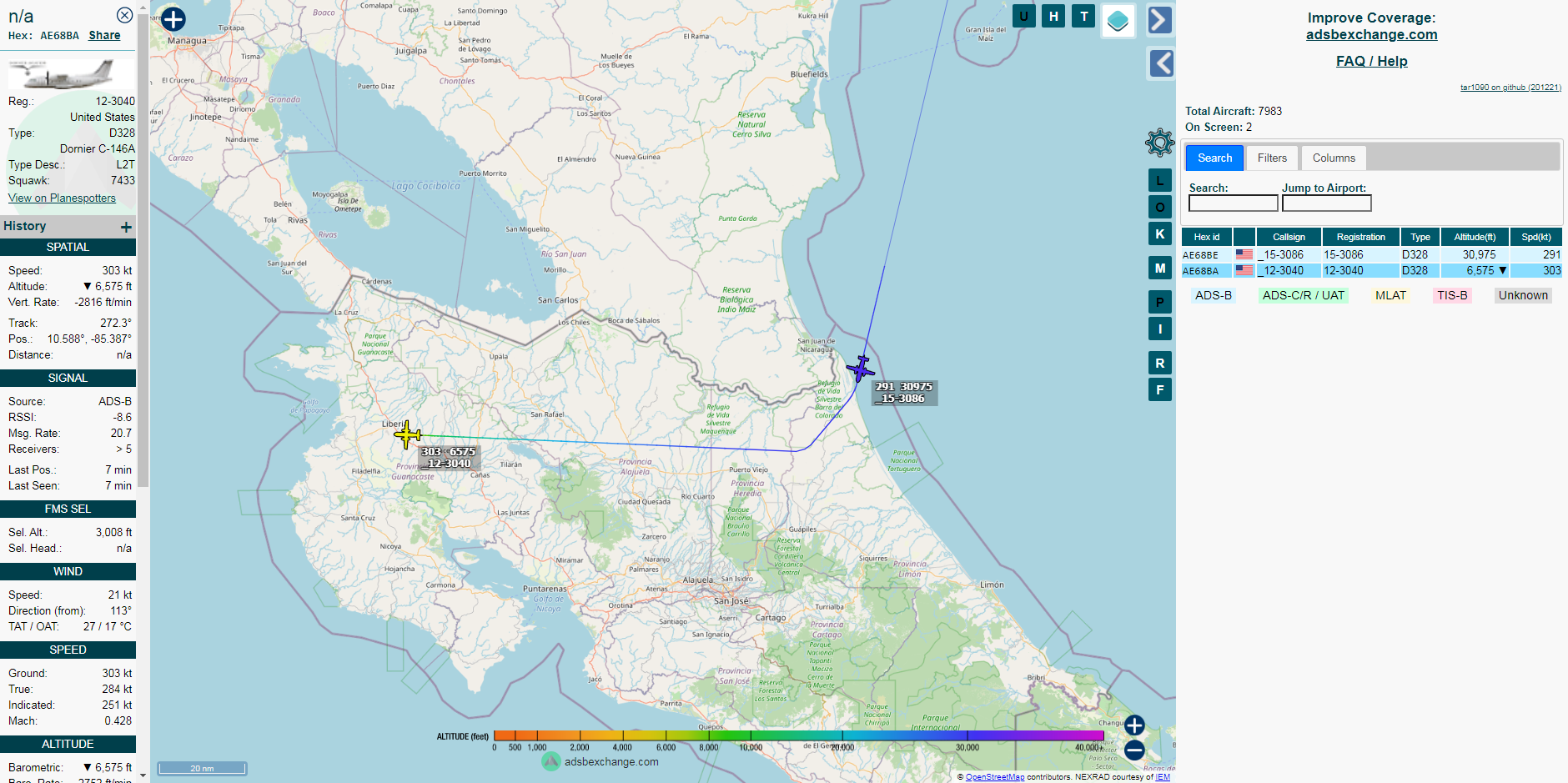Screen dimensions: 1568x783
Task: Select the yellow aircraft 12-3040 on map
Action: pyautogui.click(x=407, y=434)
